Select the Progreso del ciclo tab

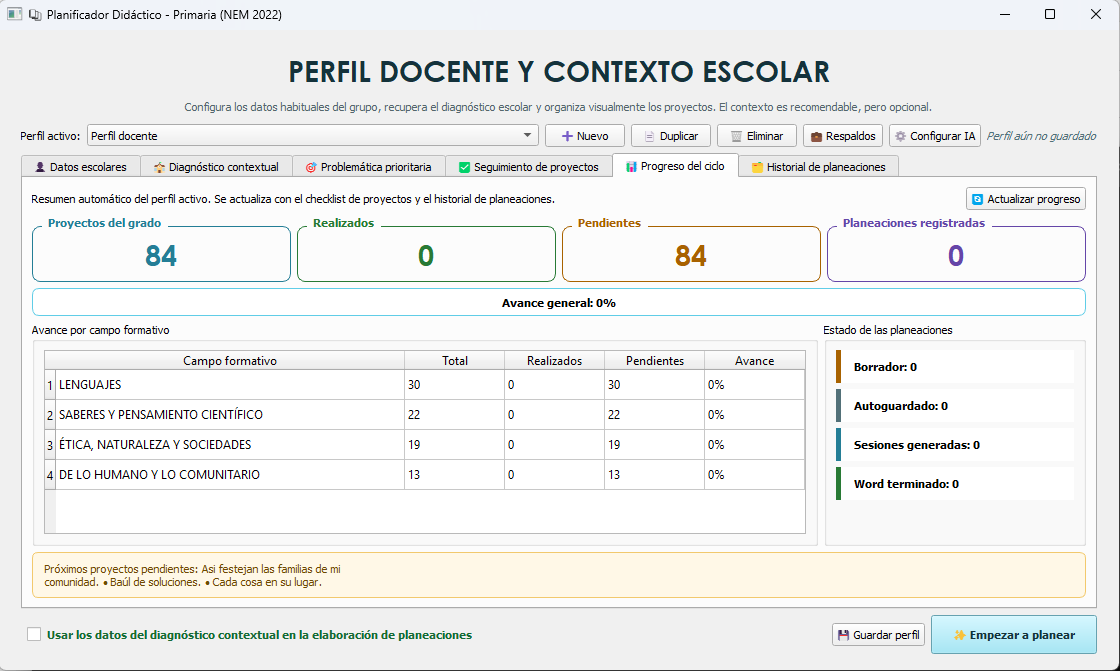(x=675, y=165)
